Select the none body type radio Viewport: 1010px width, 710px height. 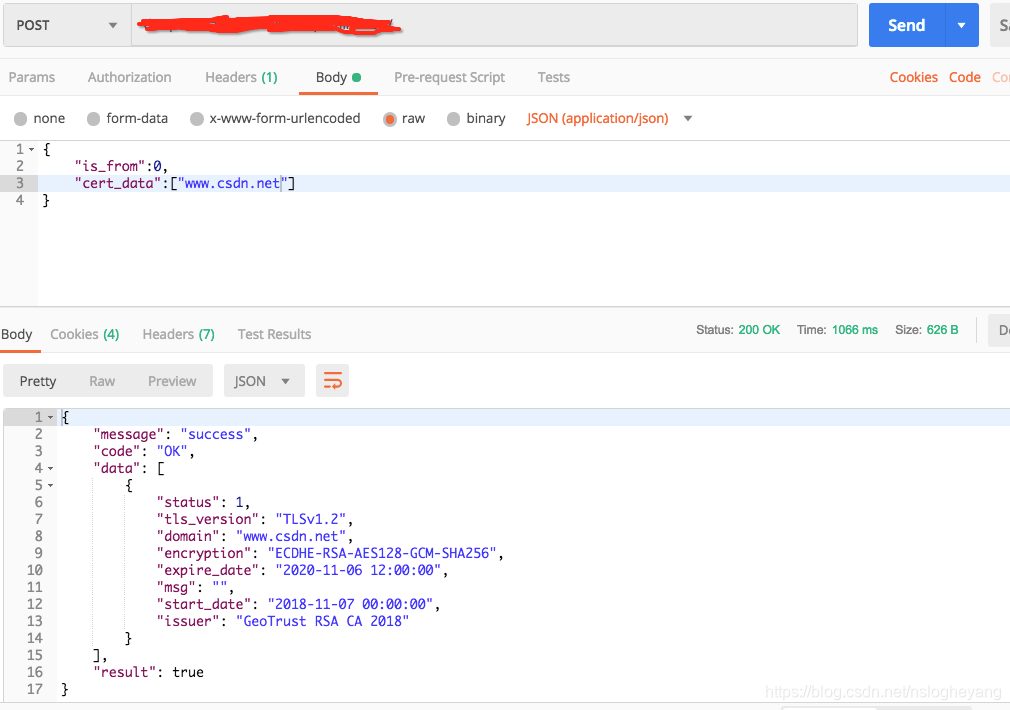coord(21,119)
